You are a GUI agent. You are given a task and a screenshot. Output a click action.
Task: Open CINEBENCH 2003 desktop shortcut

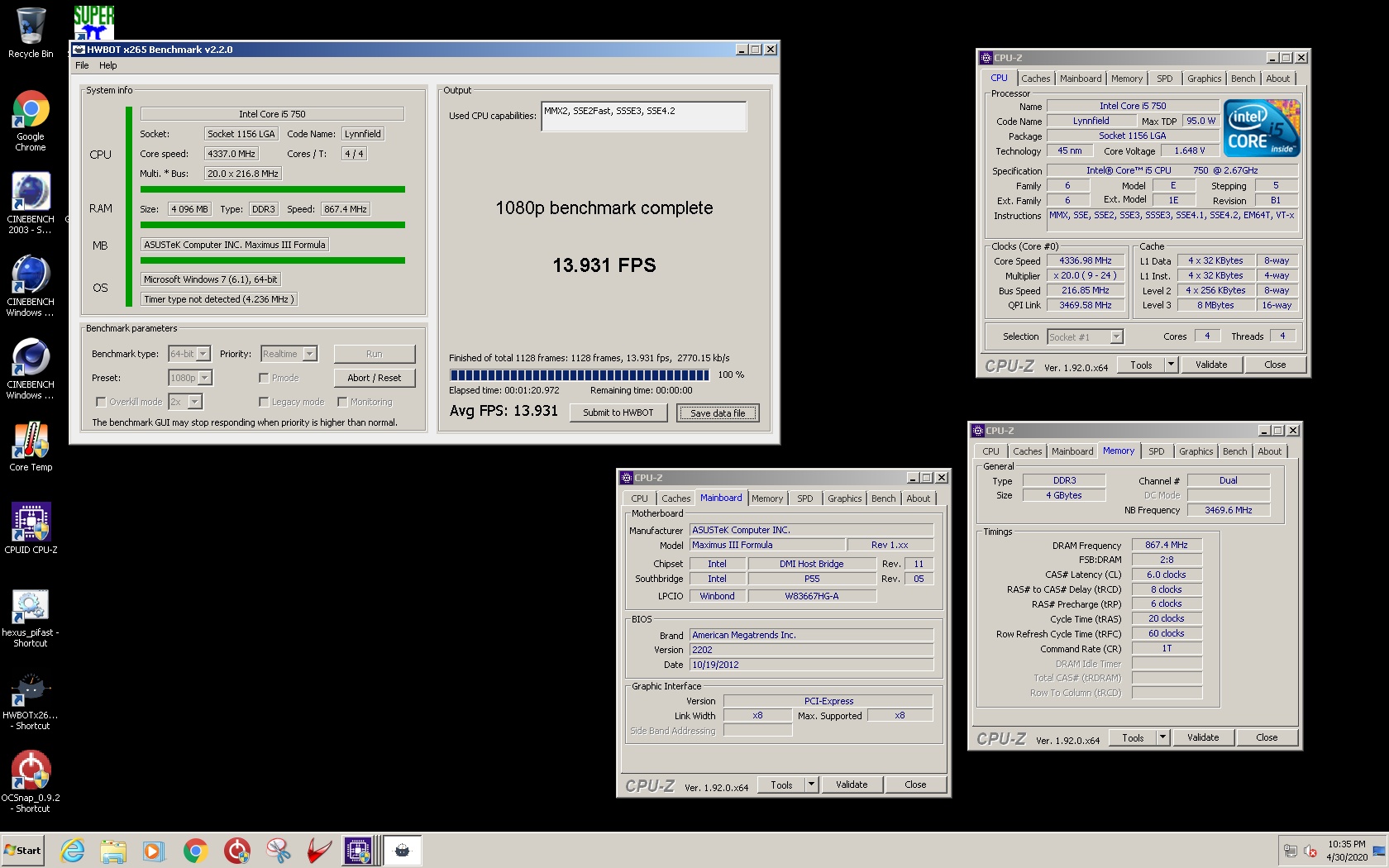point(31,203)
